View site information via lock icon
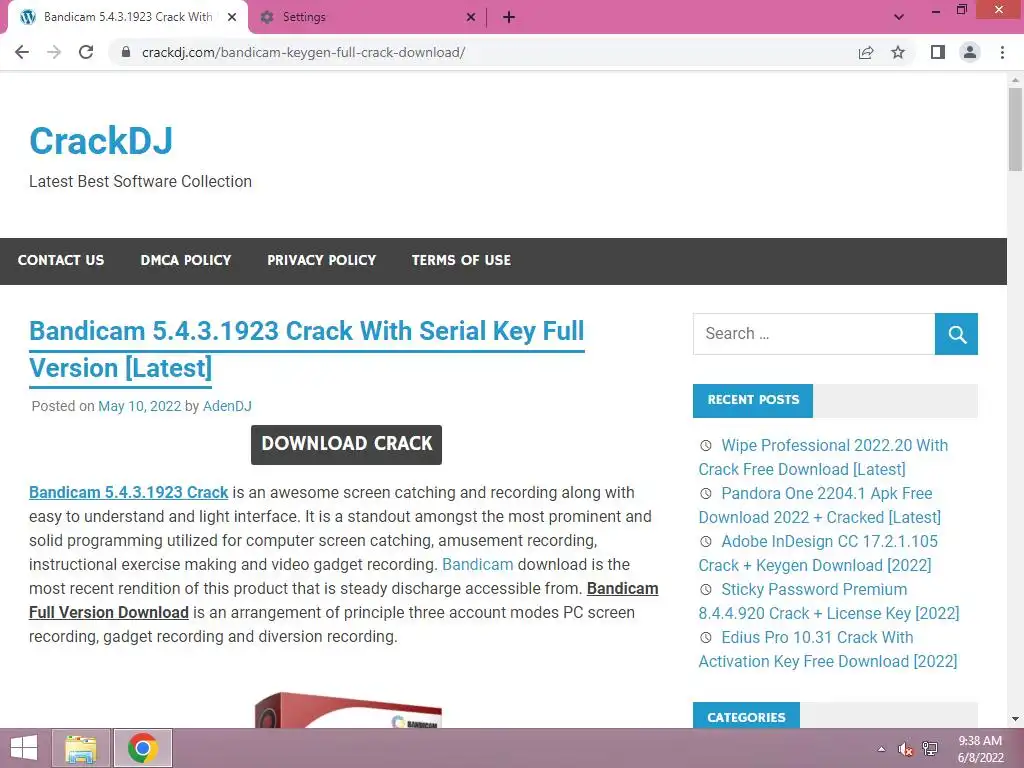Screen dimensions: 1024x768 pyautogui.click(x=126, y=52)
